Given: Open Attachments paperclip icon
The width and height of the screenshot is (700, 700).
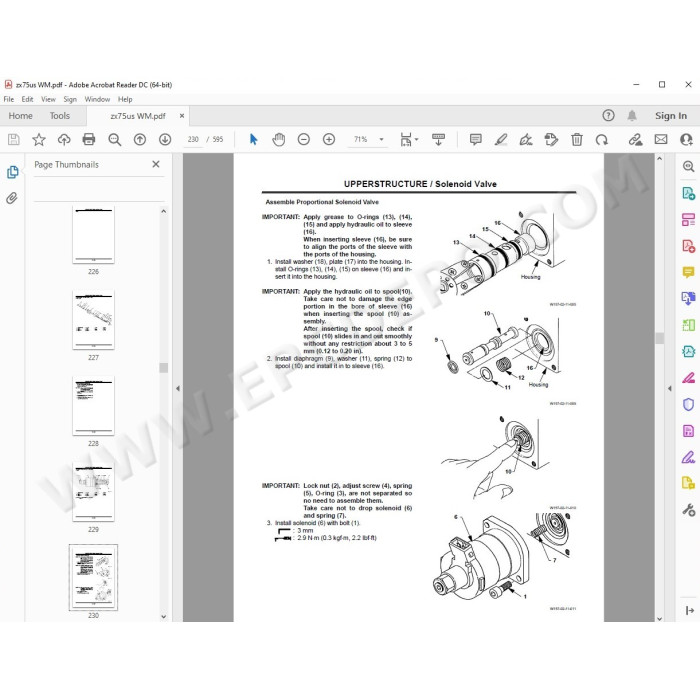Looking at the screenshot, I should 12,198.
